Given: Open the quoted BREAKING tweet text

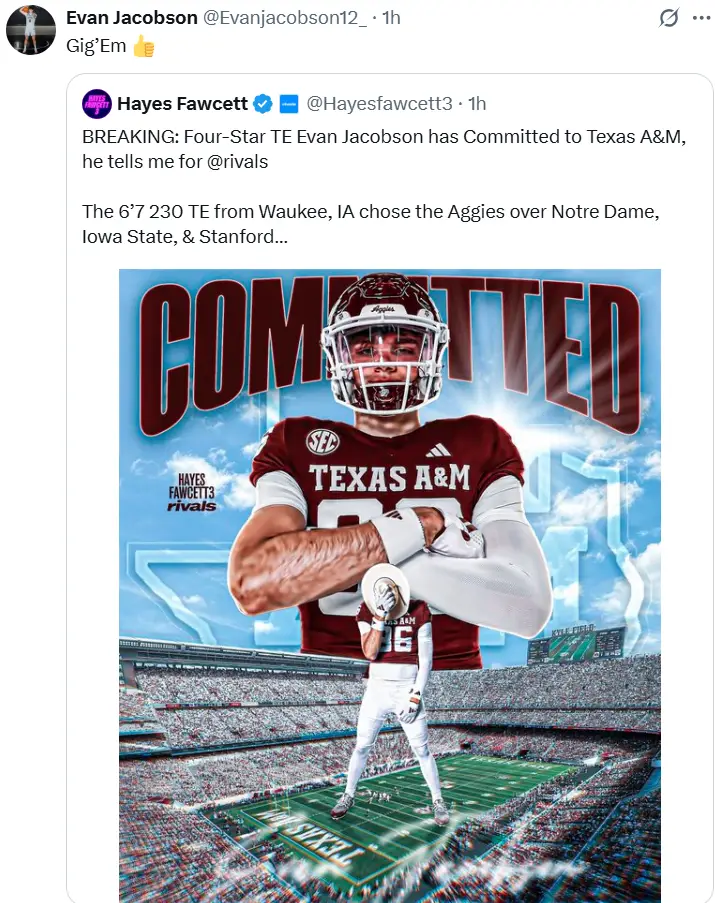Looking at the screenshot, I should tap(384, 187).
